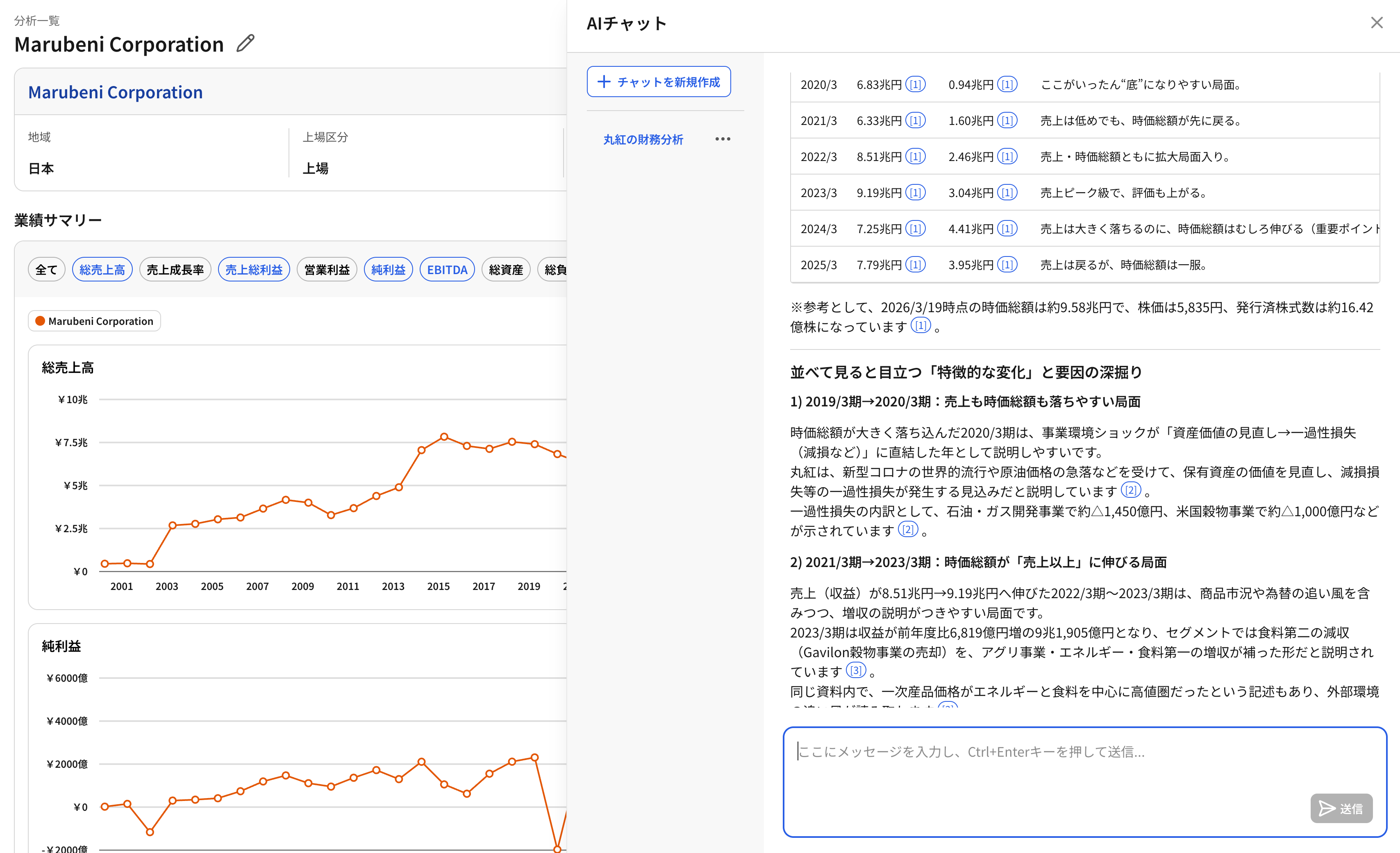Open citation 3 regarding the Gavilon sale
1400x853 pixels.
[856, 671]
